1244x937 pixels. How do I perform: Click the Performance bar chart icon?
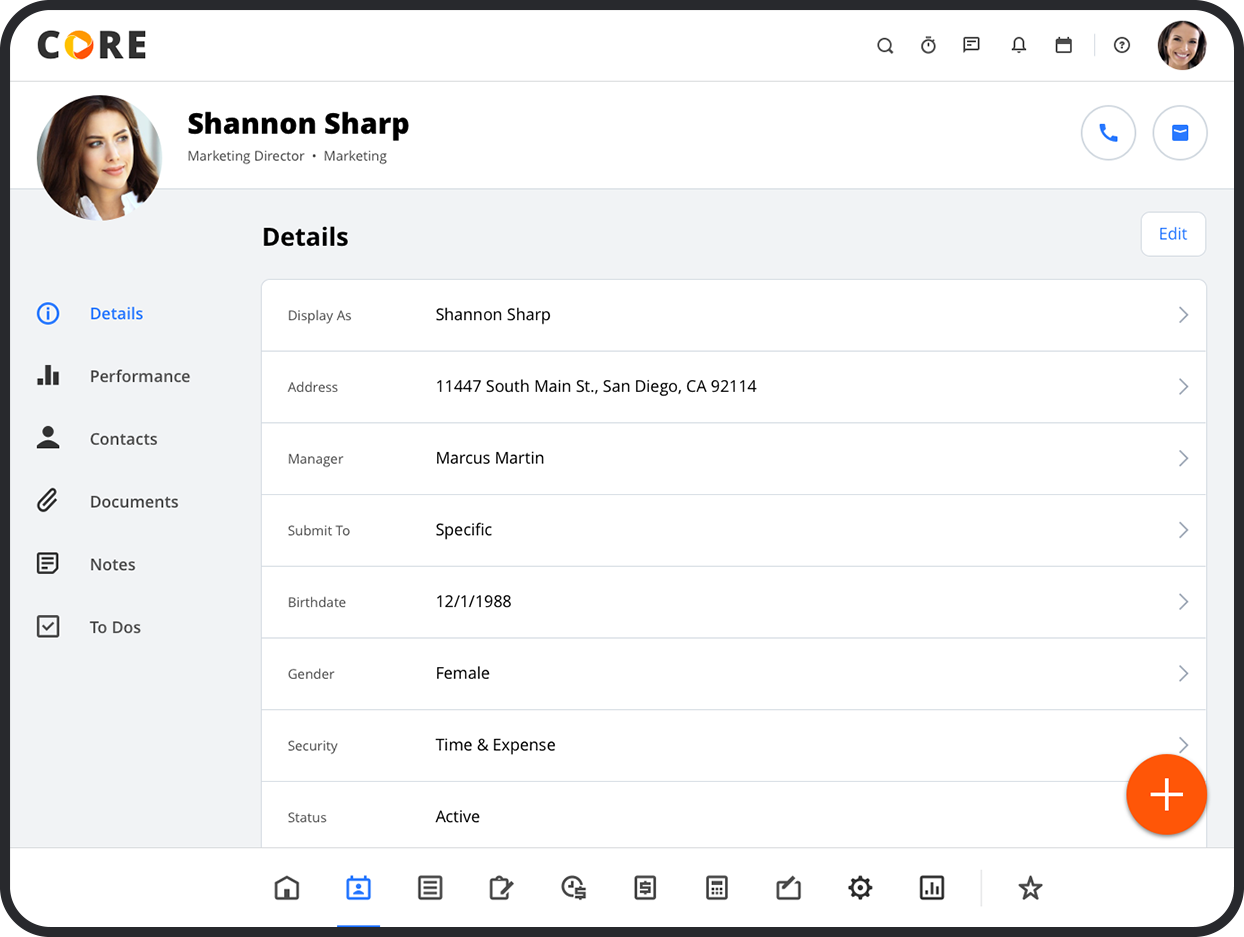[x=48, y=376]
